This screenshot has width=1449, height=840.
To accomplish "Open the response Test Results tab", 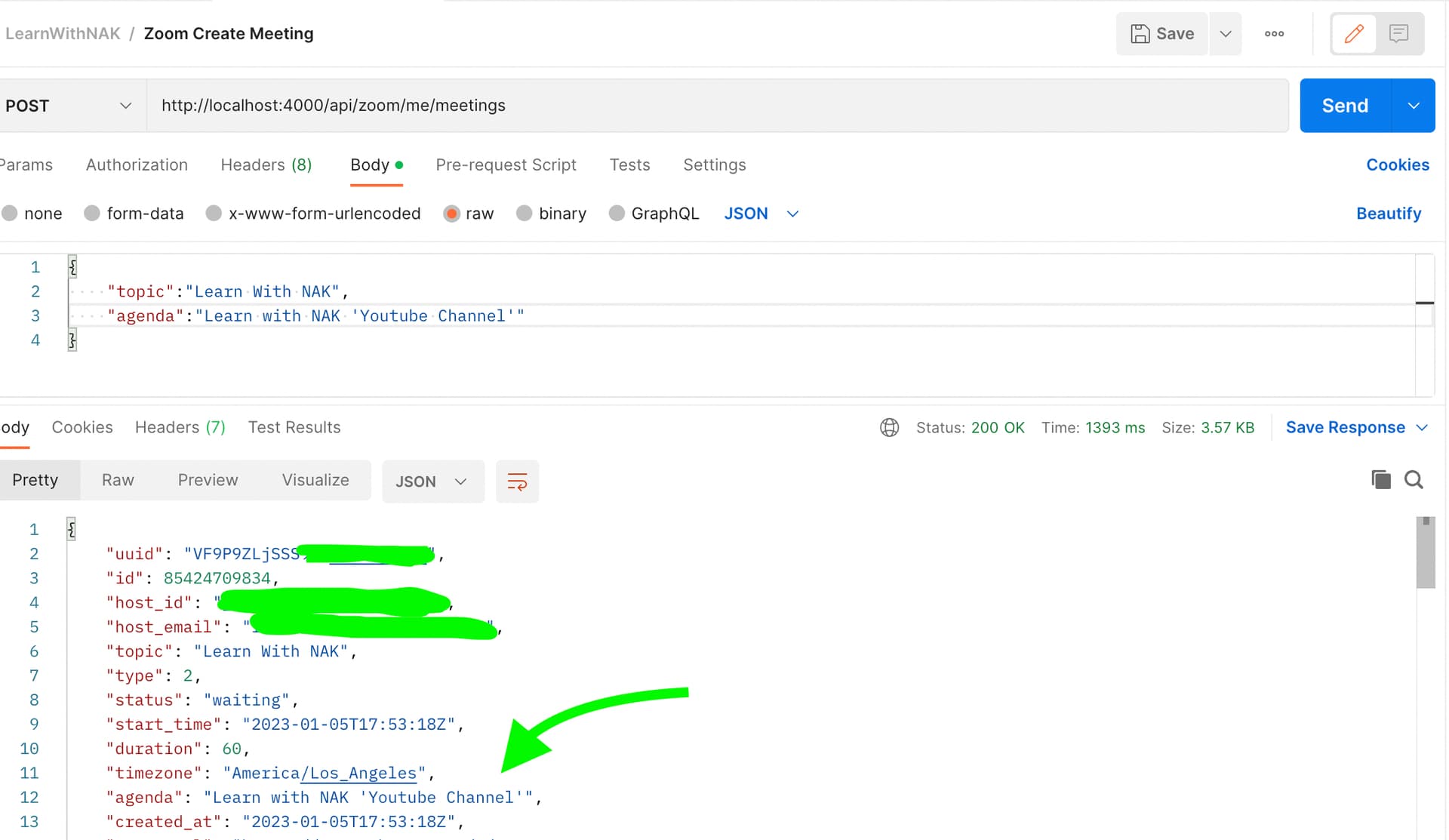I will (x=294, y=427).
